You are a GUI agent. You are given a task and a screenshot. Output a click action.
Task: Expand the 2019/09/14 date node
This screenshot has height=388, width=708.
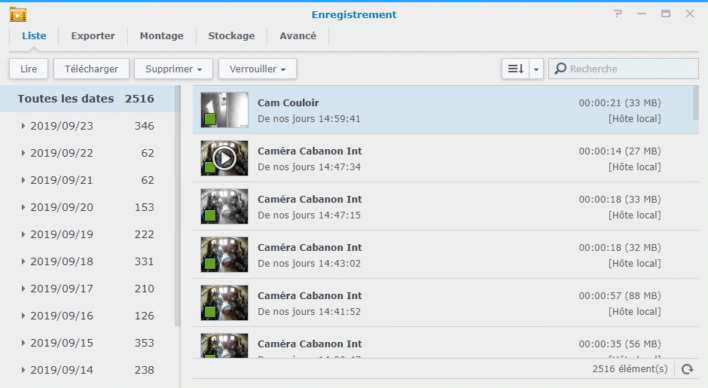(x=23, y=370)
